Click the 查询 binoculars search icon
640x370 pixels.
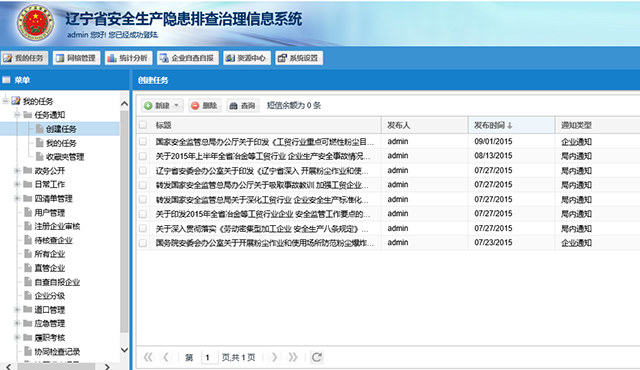233,106
